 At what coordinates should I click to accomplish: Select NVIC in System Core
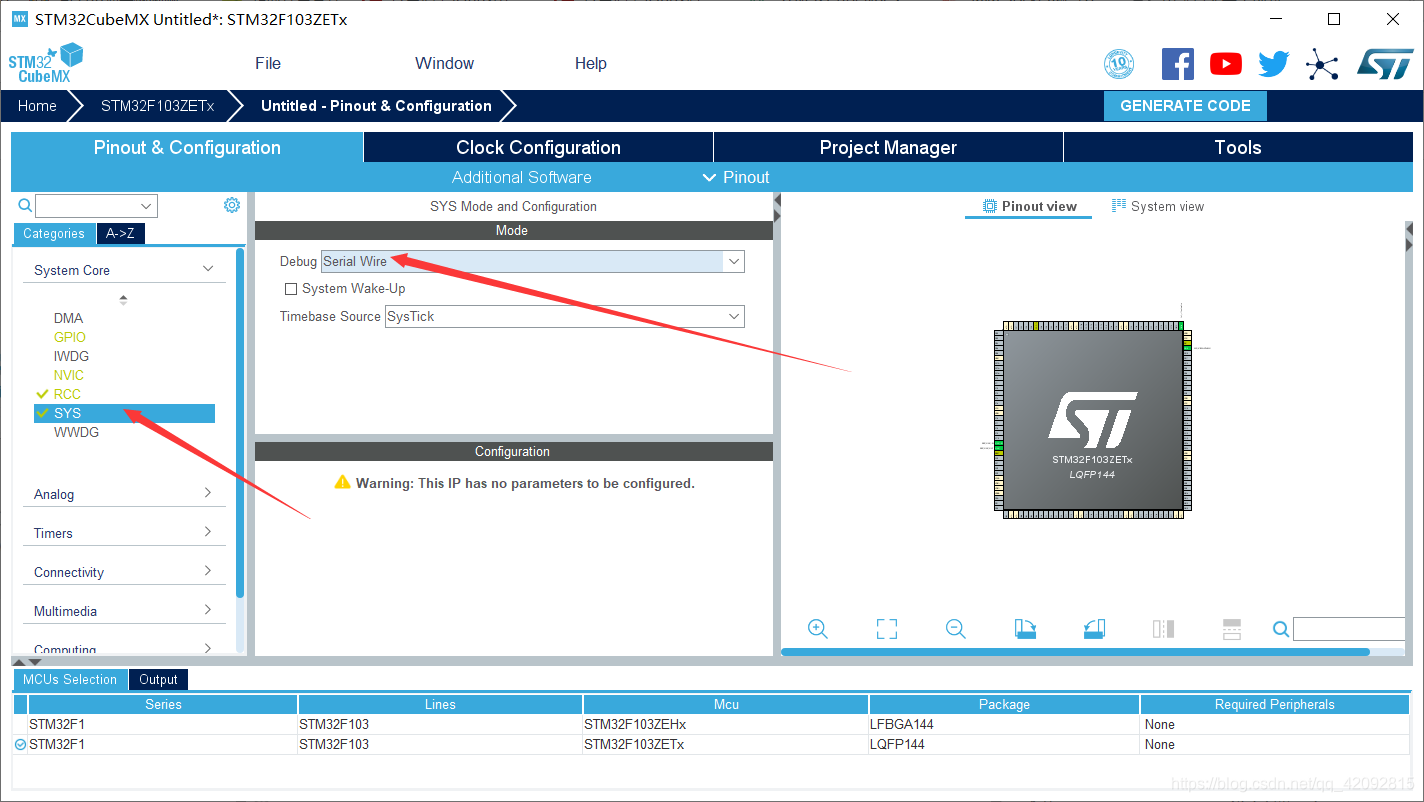point(69,375)
